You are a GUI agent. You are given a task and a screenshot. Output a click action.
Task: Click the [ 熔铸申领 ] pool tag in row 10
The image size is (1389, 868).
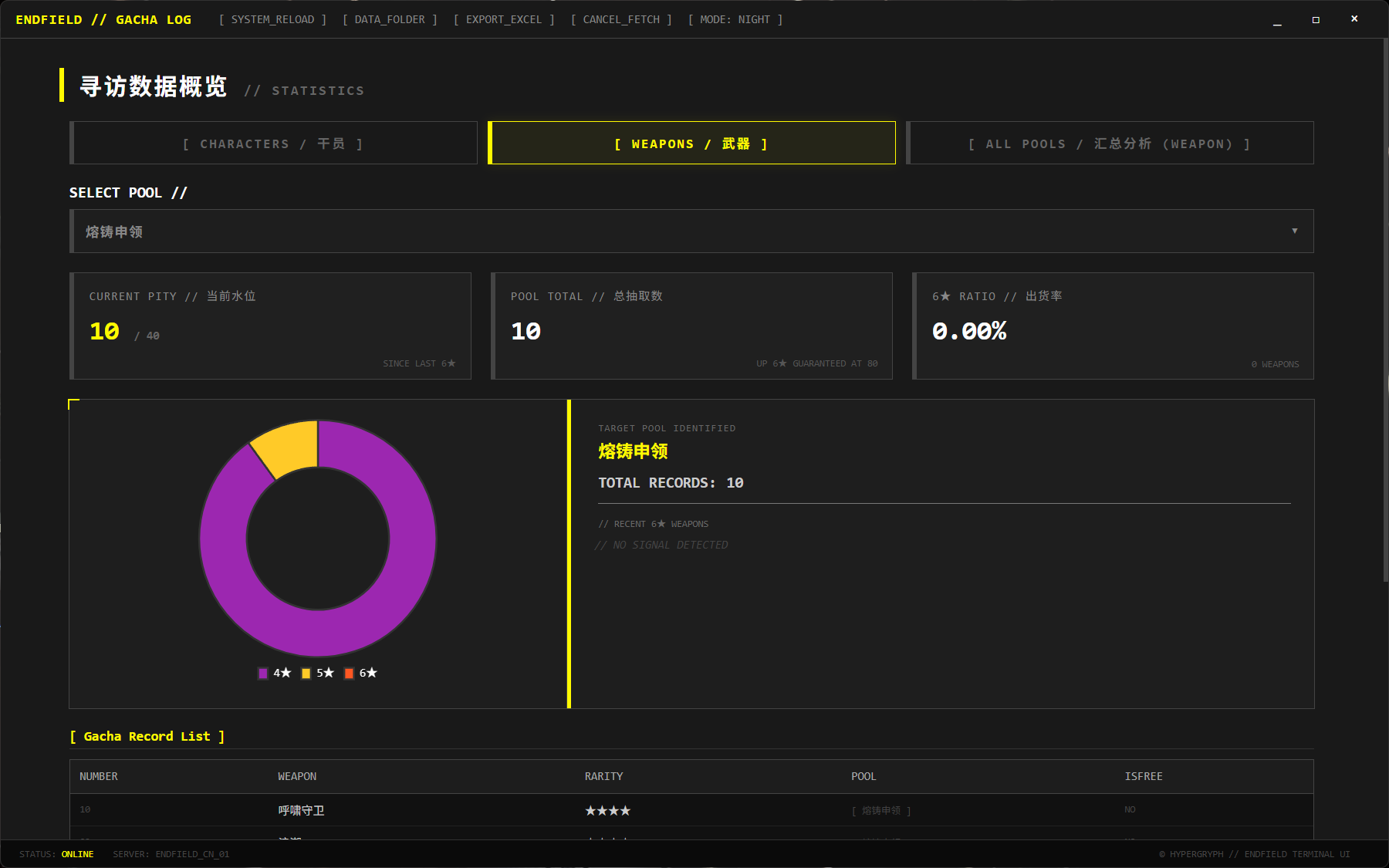click(881, 810)
